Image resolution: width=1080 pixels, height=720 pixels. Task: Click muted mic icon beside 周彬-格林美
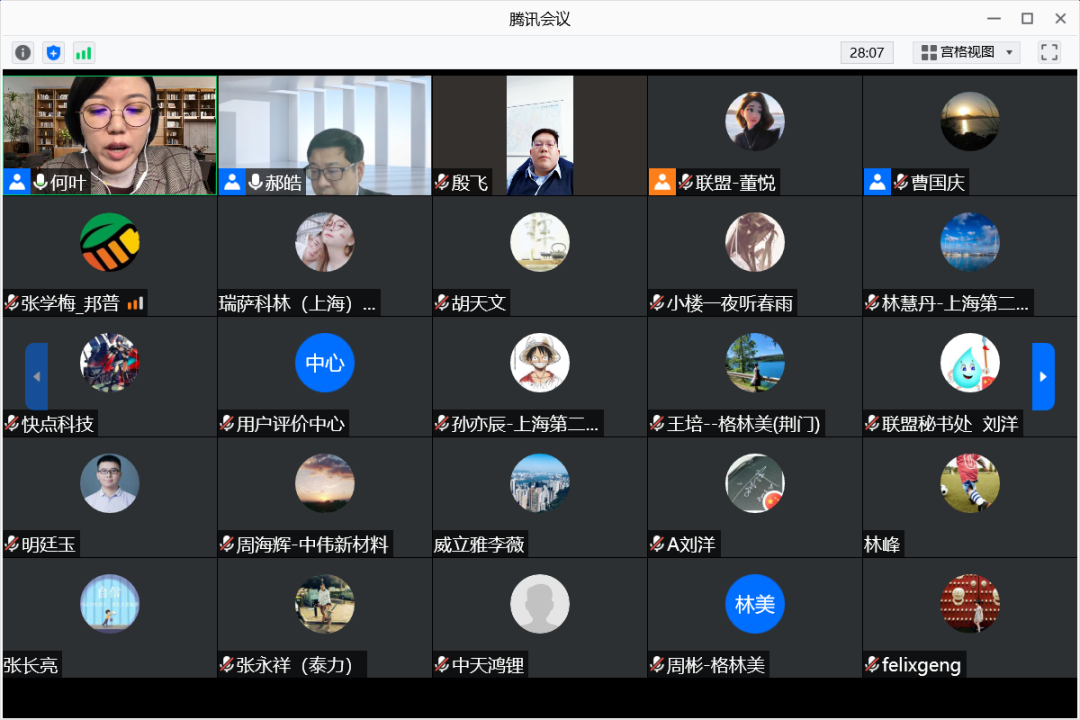click(x=656, y=665)
